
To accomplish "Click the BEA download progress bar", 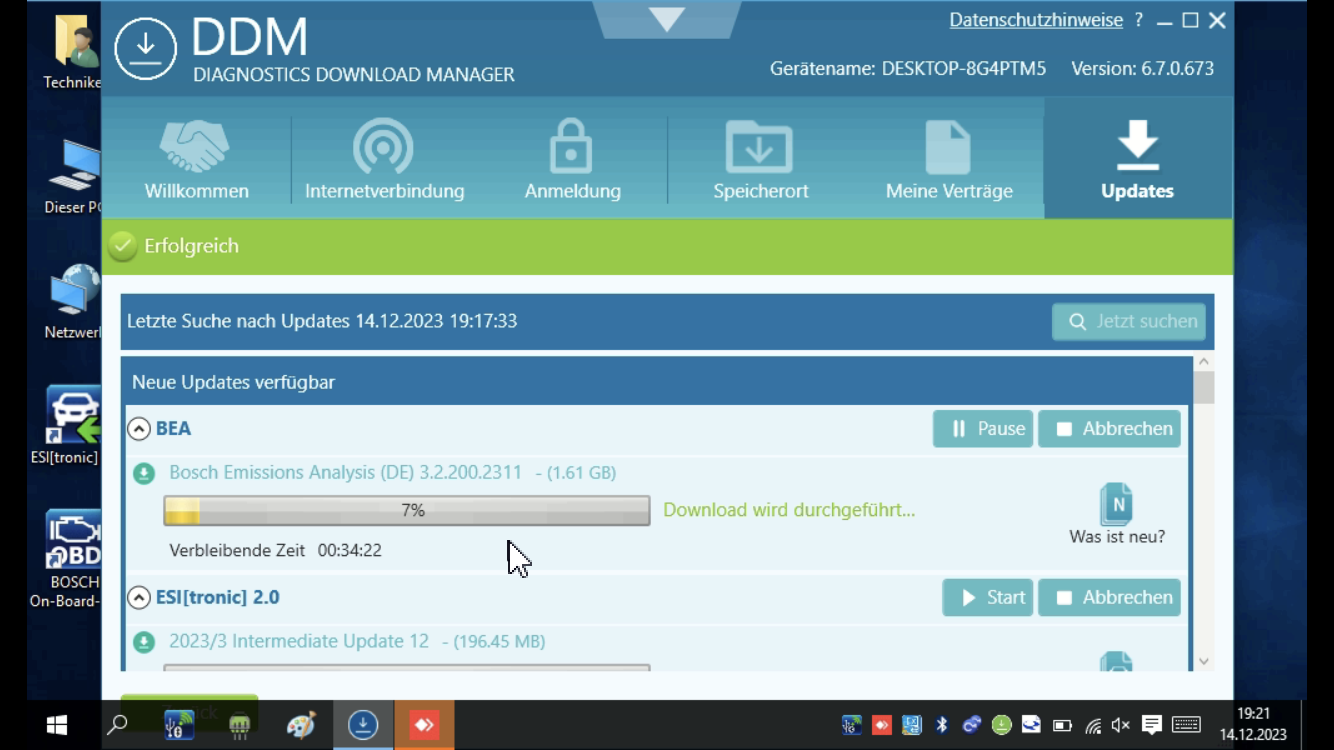I will 407,510.
